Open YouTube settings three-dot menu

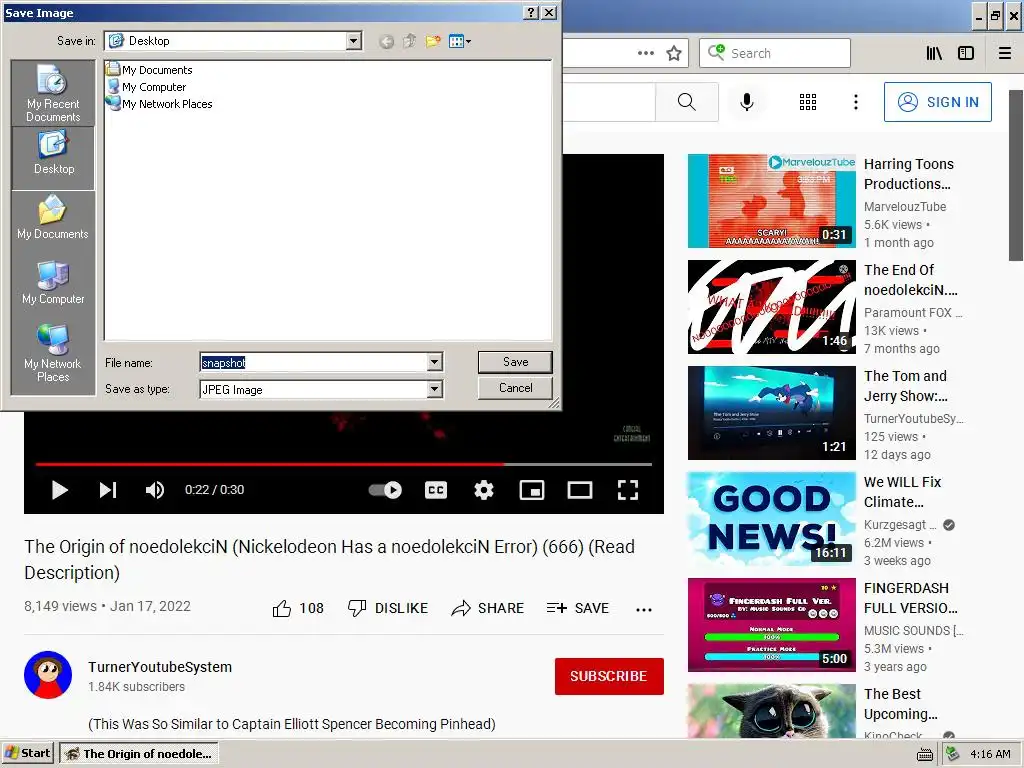pyautogui.click(x=856, y=102)
